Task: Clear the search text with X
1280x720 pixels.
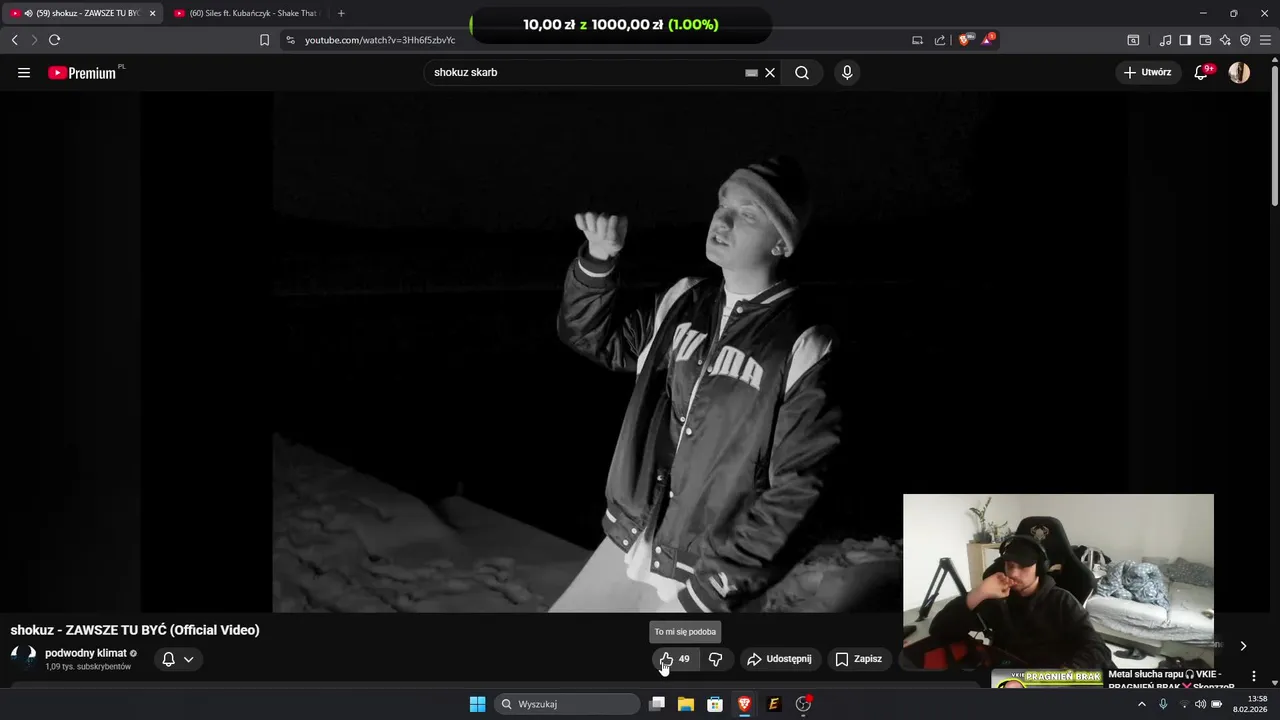Action: tap(770, 73)
